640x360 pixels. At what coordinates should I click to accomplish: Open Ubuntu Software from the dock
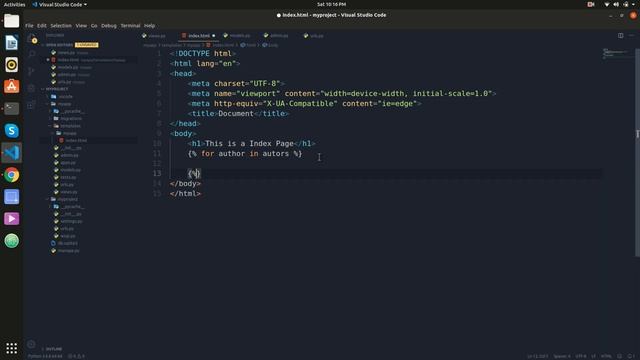tap(11, 87)
